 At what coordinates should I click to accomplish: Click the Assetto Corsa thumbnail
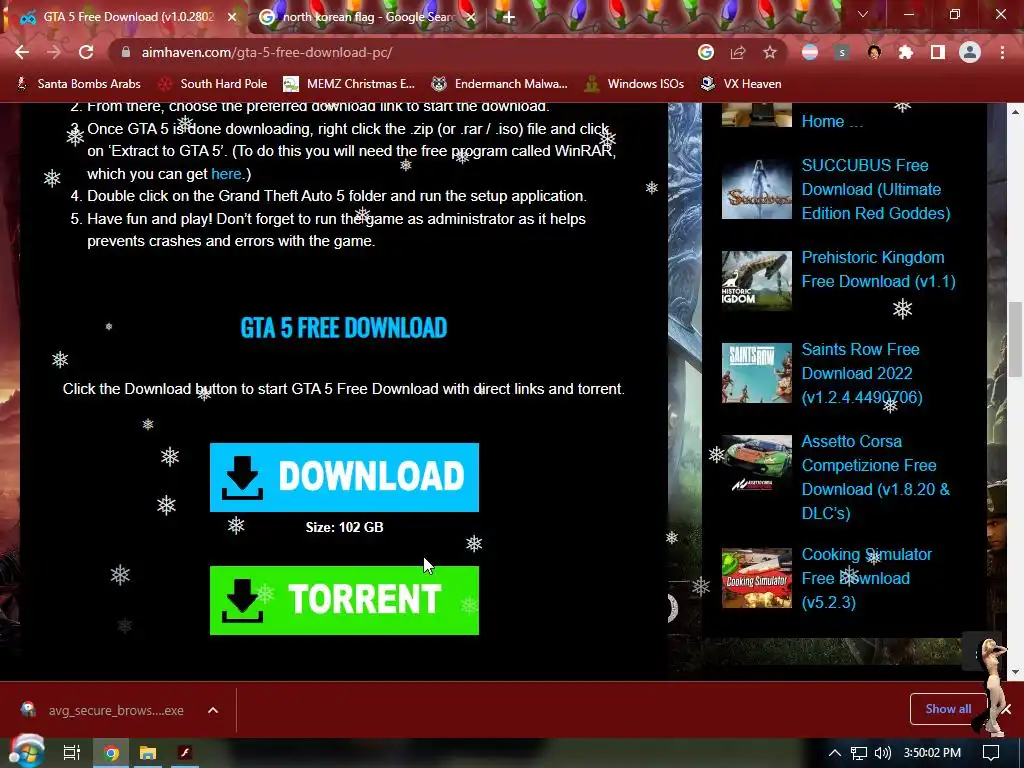pos(756,465)
